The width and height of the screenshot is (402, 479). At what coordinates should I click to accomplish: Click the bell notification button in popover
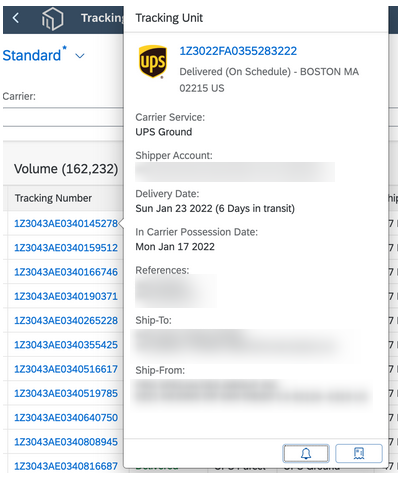pyautogui.click(x=306, y=453)
